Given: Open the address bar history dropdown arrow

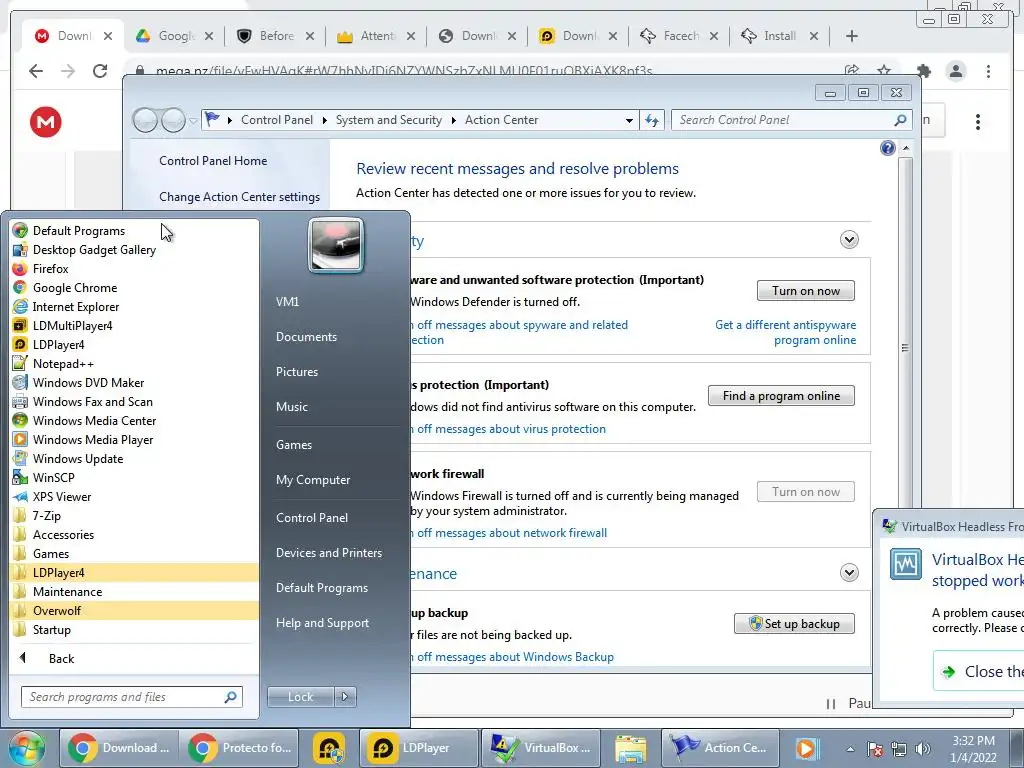Looking at the screenshot, I should [629, 121].
